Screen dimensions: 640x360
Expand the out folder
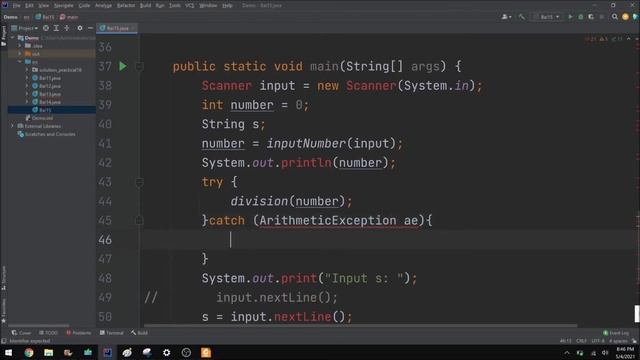coord(20,53)
